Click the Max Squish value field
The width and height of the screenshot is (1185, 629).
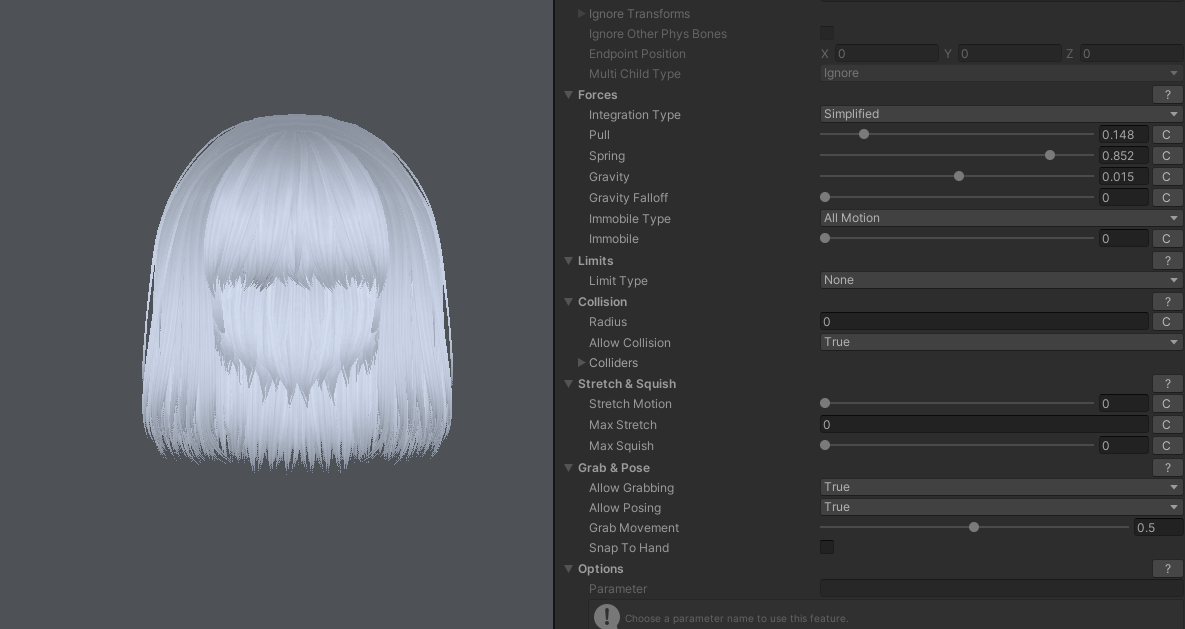coord(1124,445)
